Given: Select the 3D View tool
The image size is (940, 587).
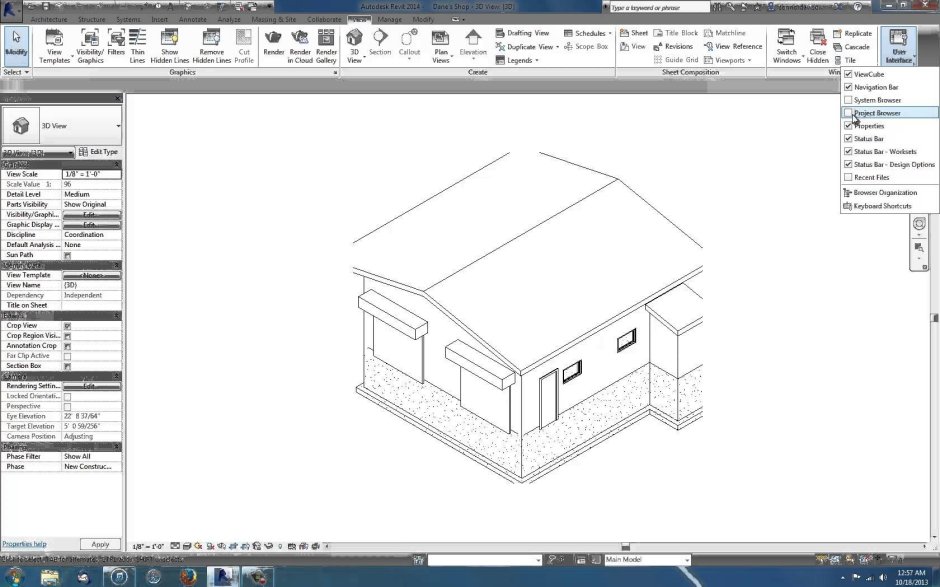Looking at the screenshot, I should [x=355, y=45].
